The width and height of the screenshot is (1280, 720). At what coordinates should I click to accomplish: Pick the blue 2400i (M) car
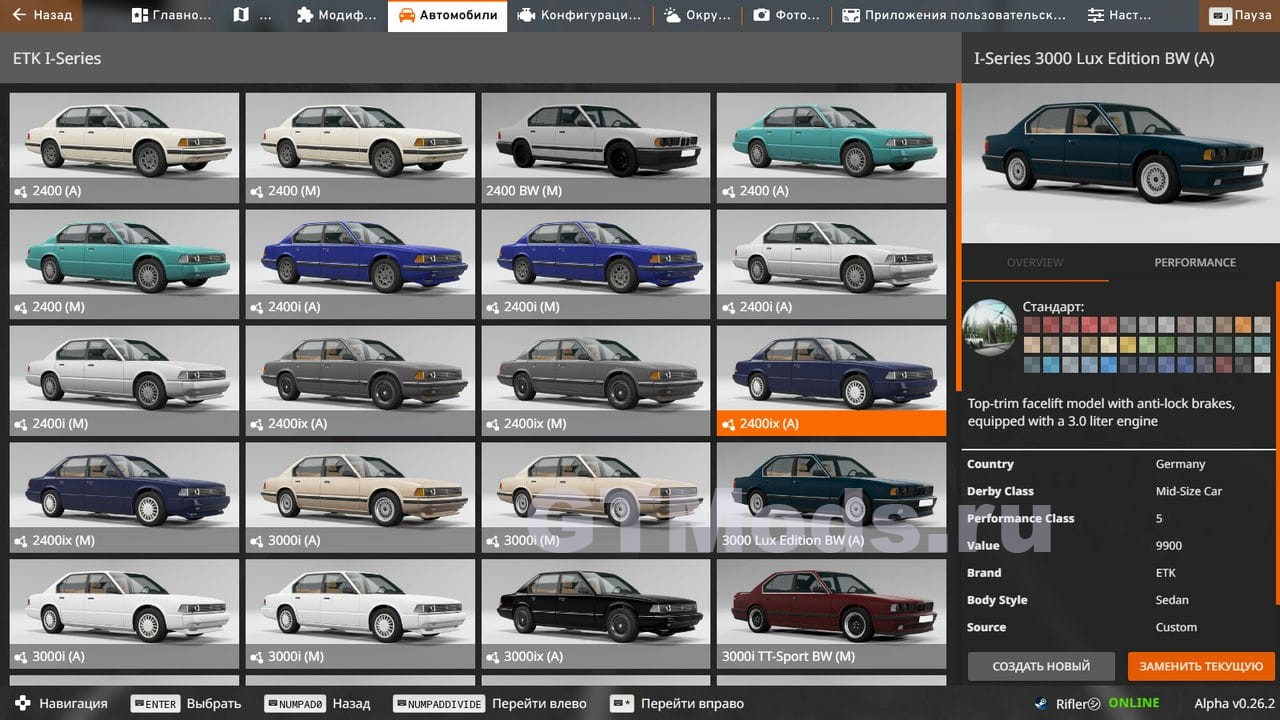pos(596,264)
